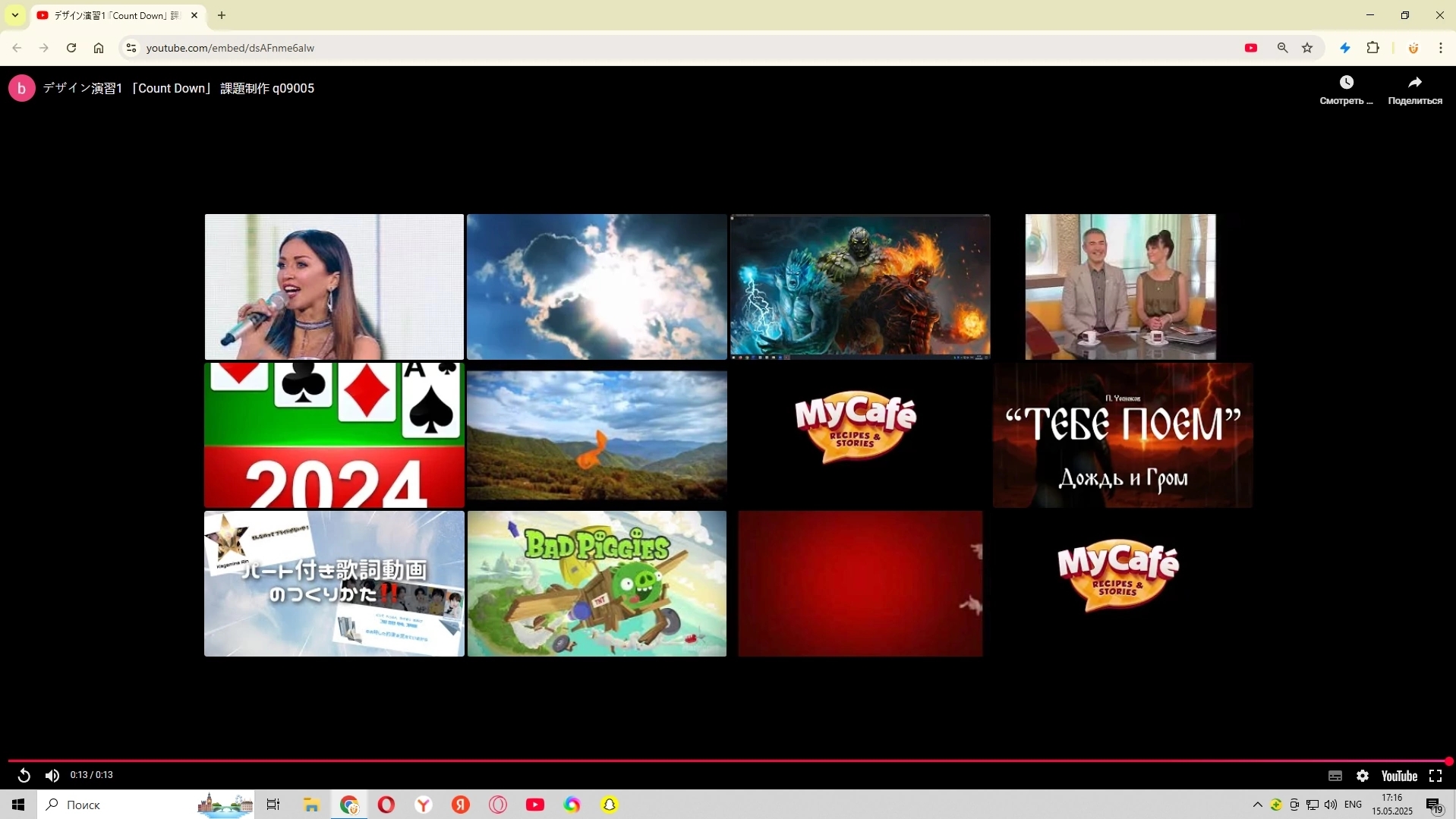This screenshot has height=819, width=1456.
Task: Open the player settings gear
Action: point(1363,776)
